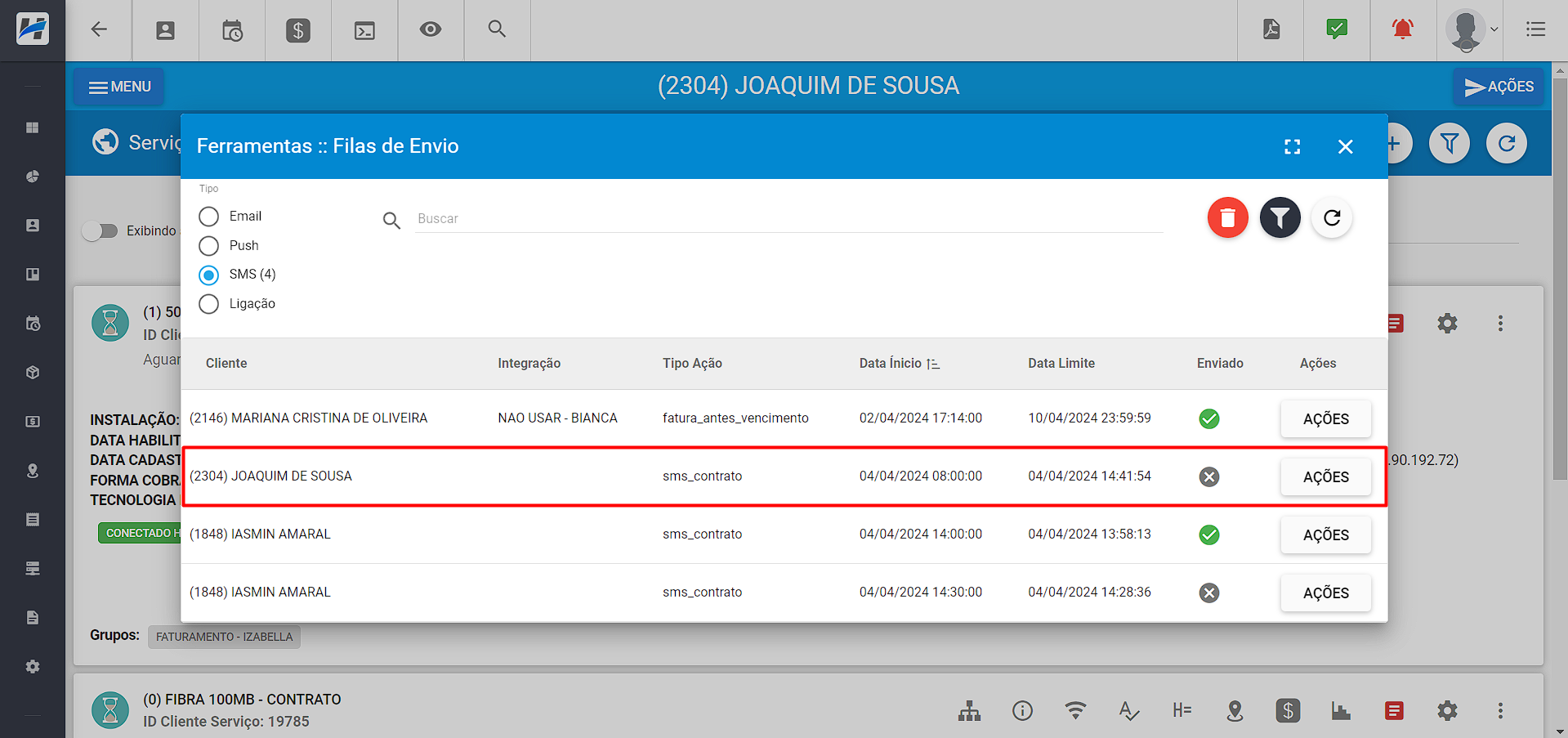
Task: Open dollar icon for FIBRA 100MB service
Action: 1288,711
